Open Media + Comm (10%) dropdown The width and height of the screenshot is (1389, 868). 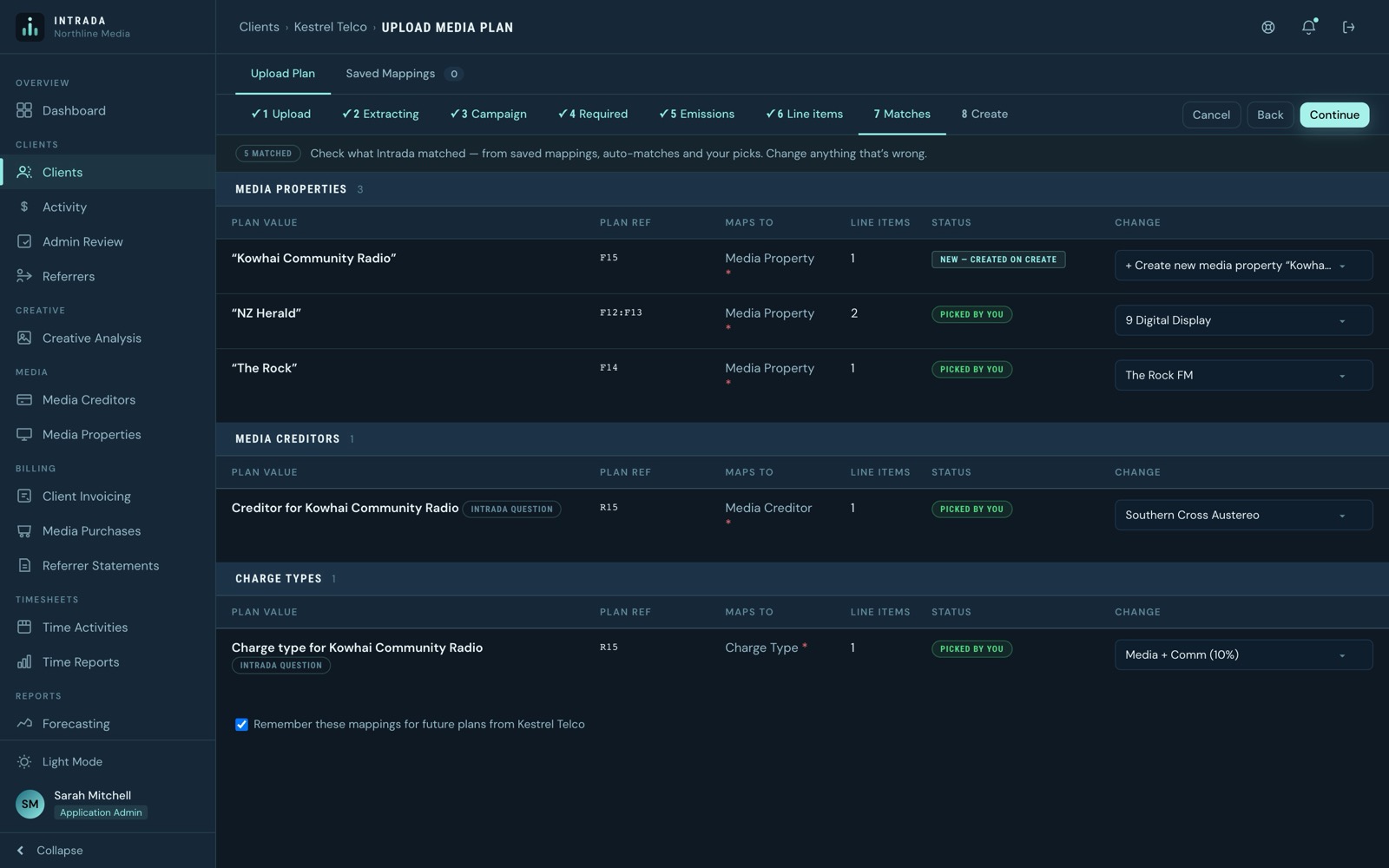1243,654
